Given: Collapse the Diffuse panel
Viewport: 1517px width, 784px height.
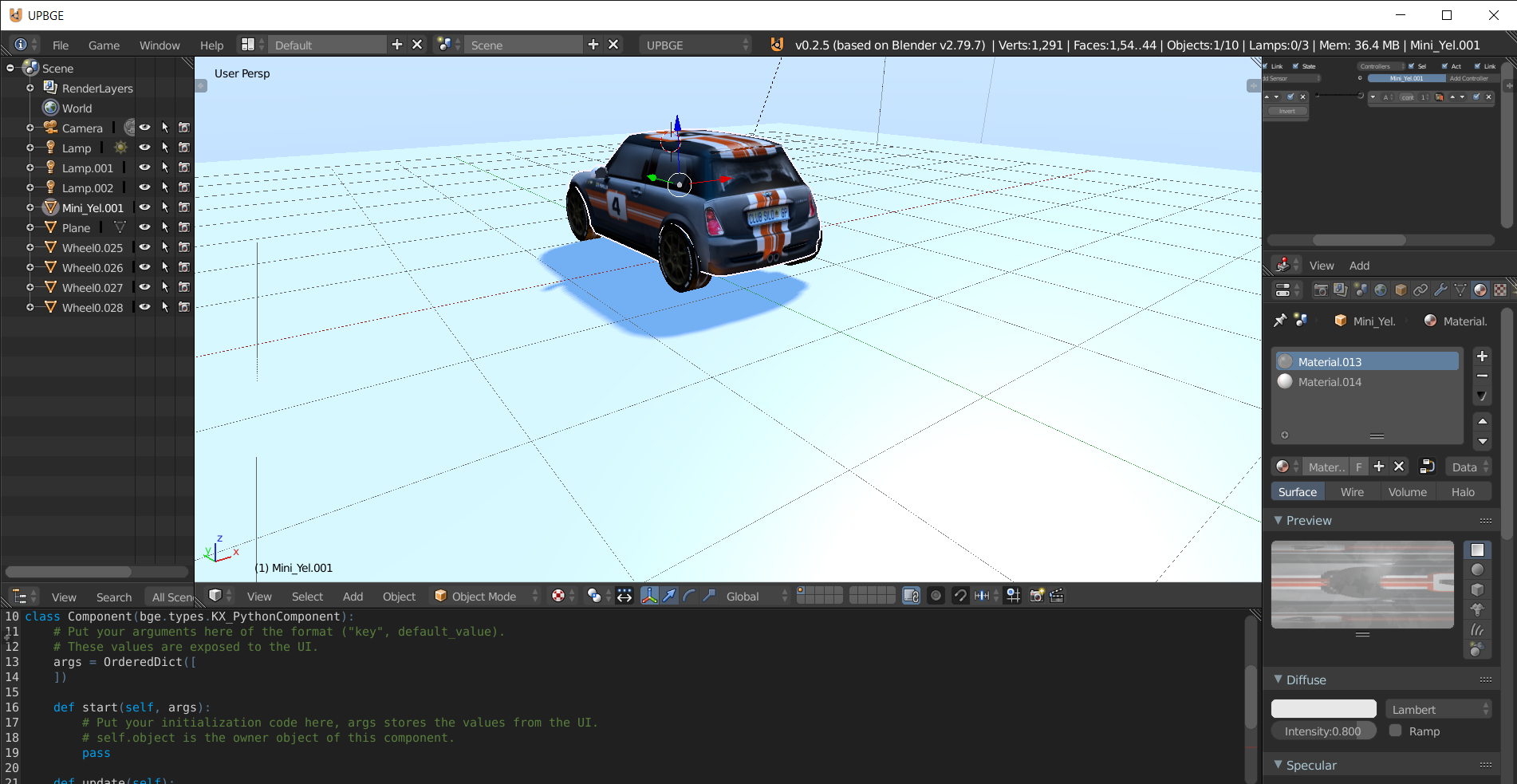Looking at the screenshot, I should [x=1279, y=680].
